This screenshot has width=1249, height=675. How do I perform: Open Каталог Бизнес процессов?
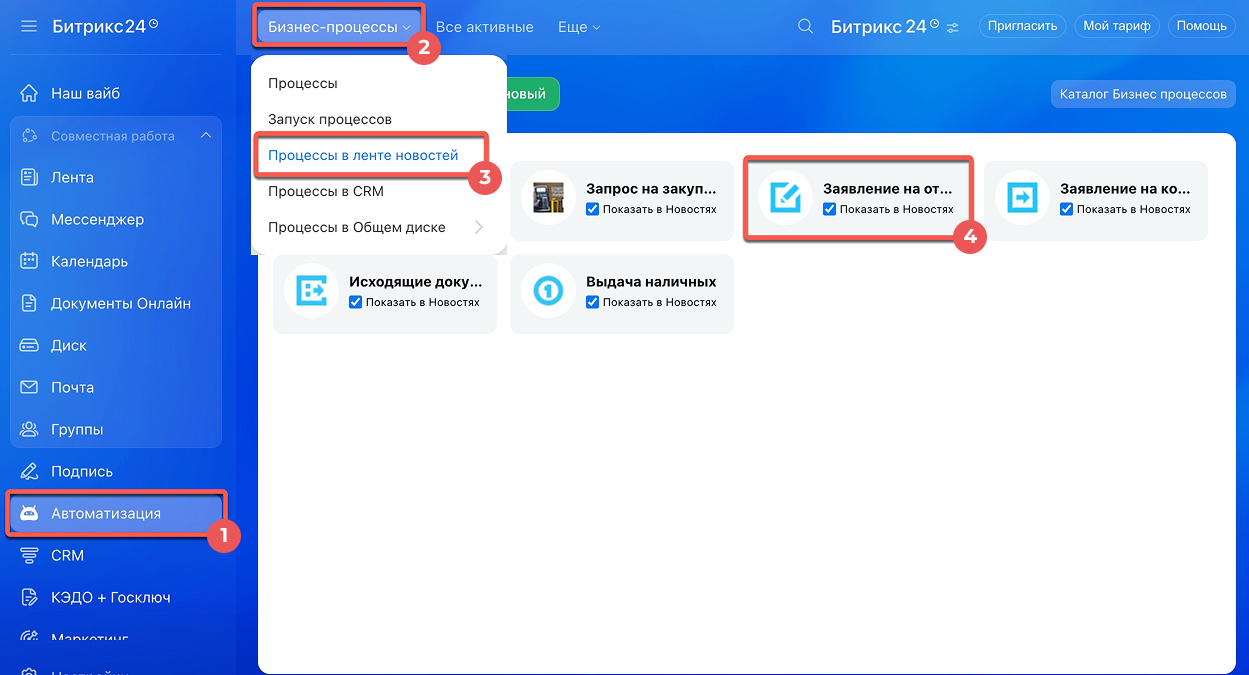tap(1143, 94)
